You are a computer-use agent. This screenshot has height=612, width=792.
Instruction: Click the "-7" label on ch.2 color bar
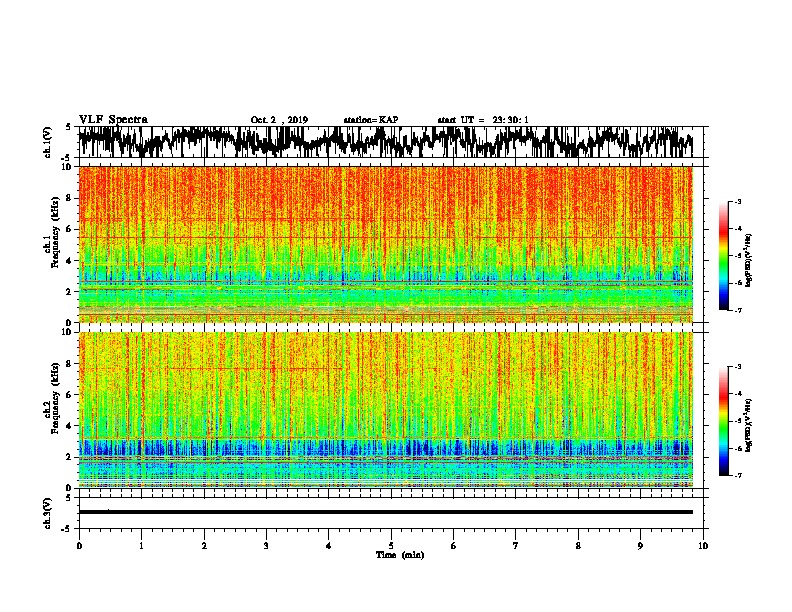pos(738,476)
